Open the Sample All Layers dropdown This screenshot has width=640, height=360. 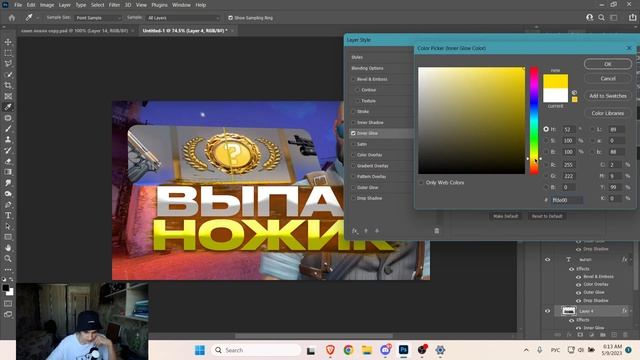pos(182,18)
